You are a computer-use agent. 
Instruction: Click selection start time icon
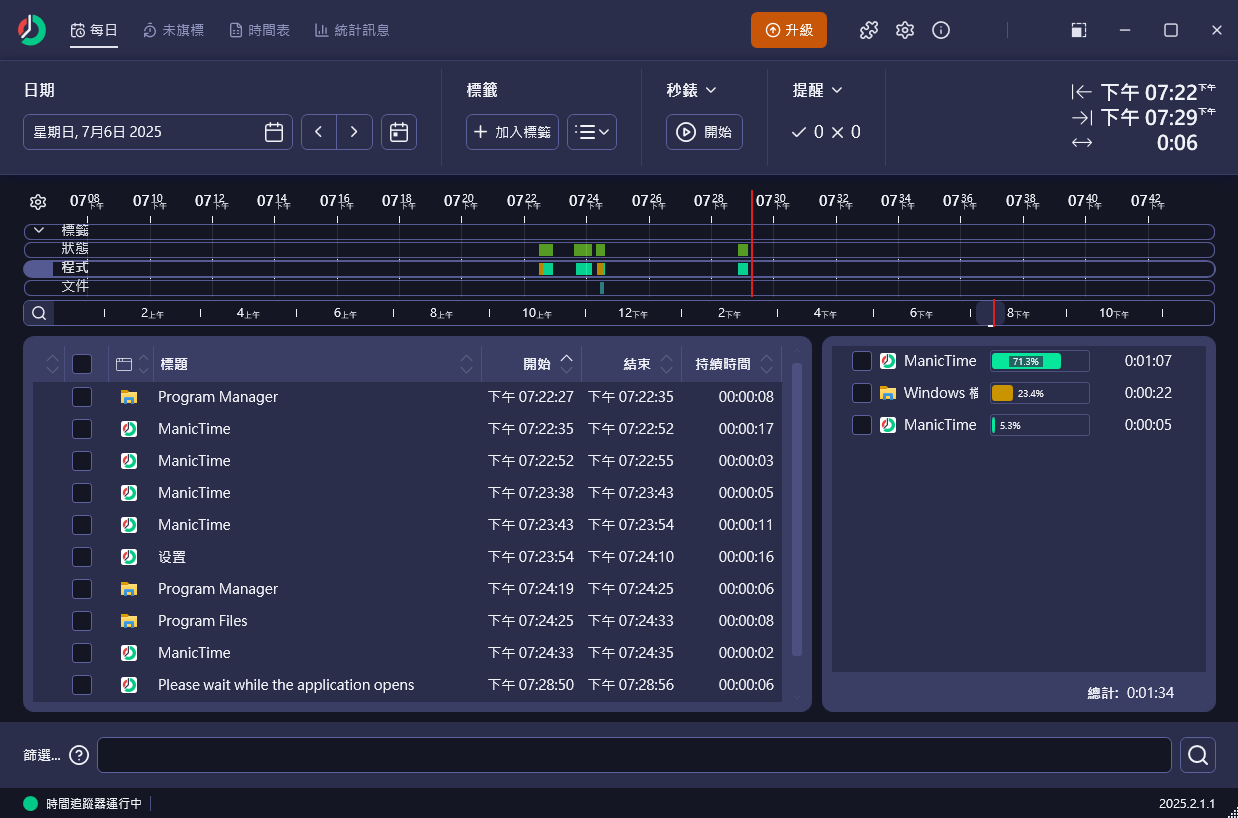(x=1081, y=92)
